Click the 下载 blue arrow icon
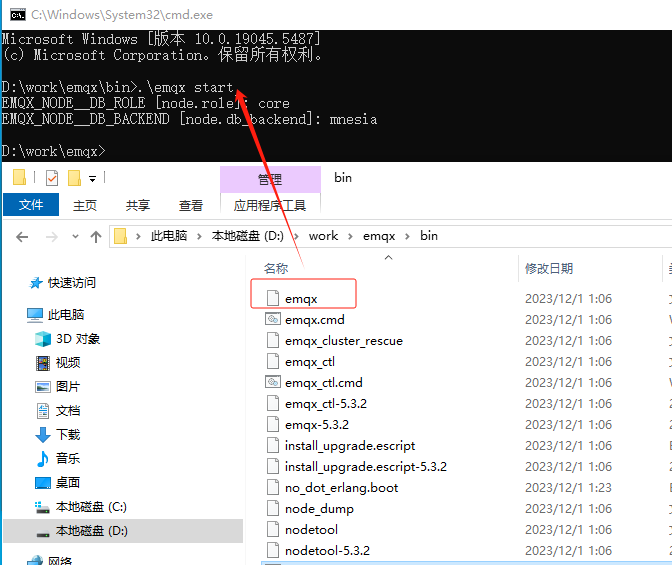Viewport: 672px width, 565px height. pyautogui.click(x=43, y=435)
